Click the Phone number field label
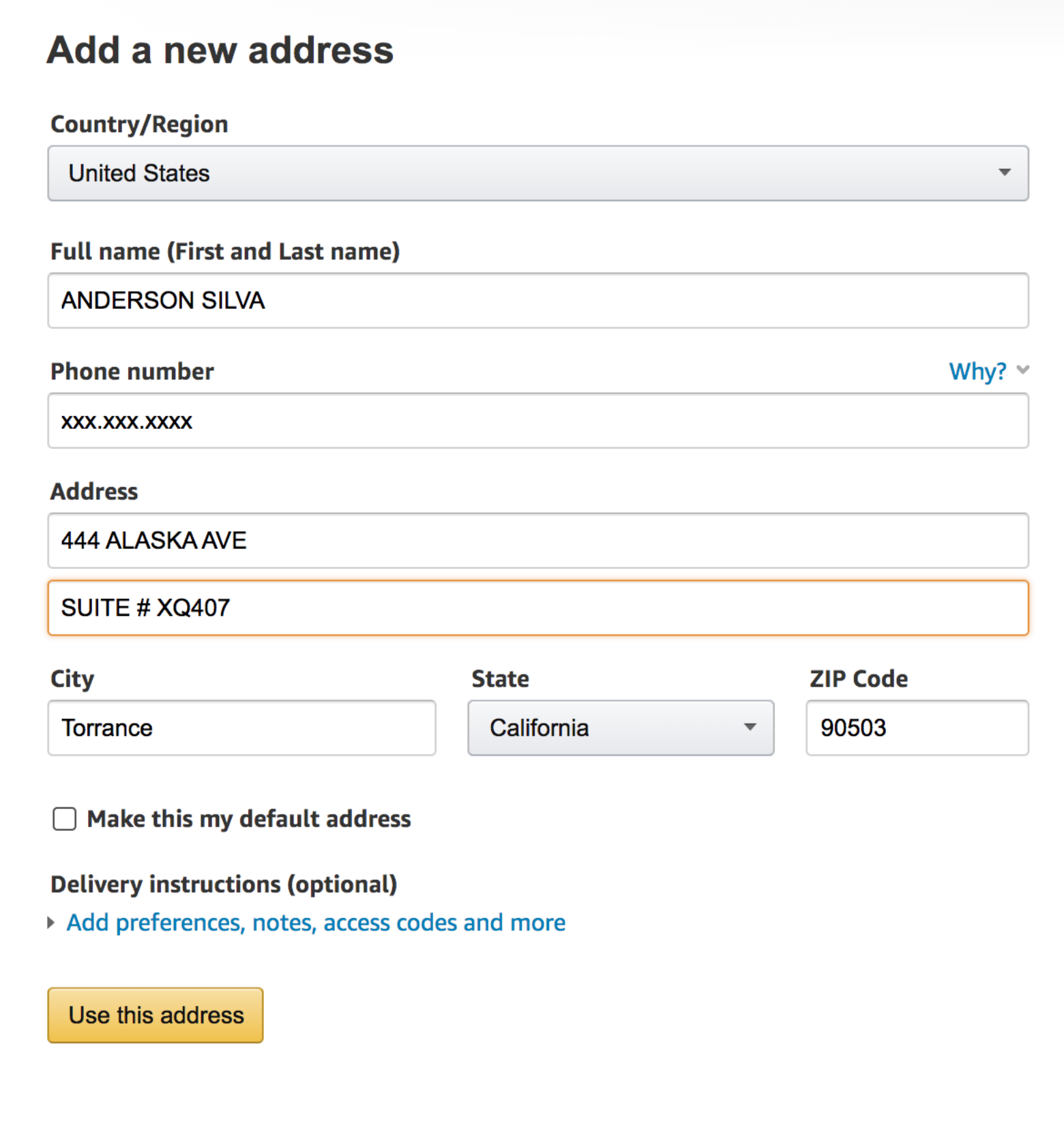 (132, 372)
